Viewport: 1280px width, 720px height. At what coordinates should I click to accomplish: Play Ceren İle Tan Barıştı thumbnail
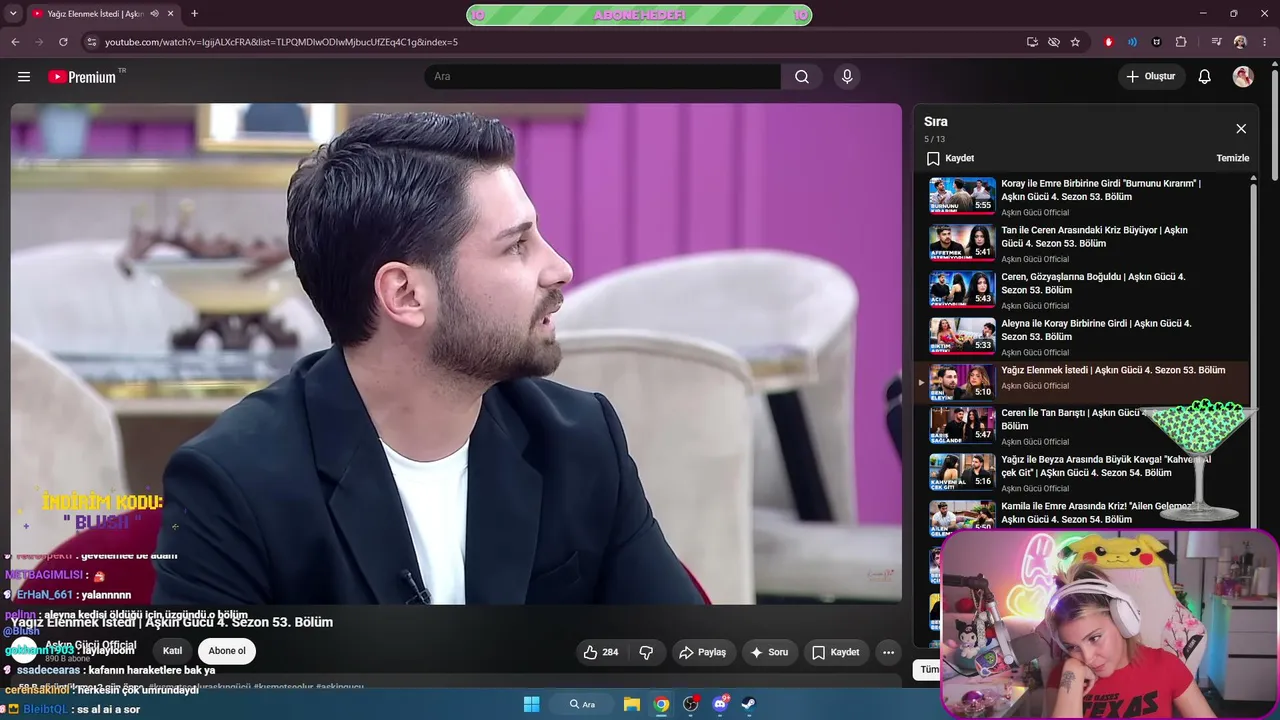click(x=962, y=425)
